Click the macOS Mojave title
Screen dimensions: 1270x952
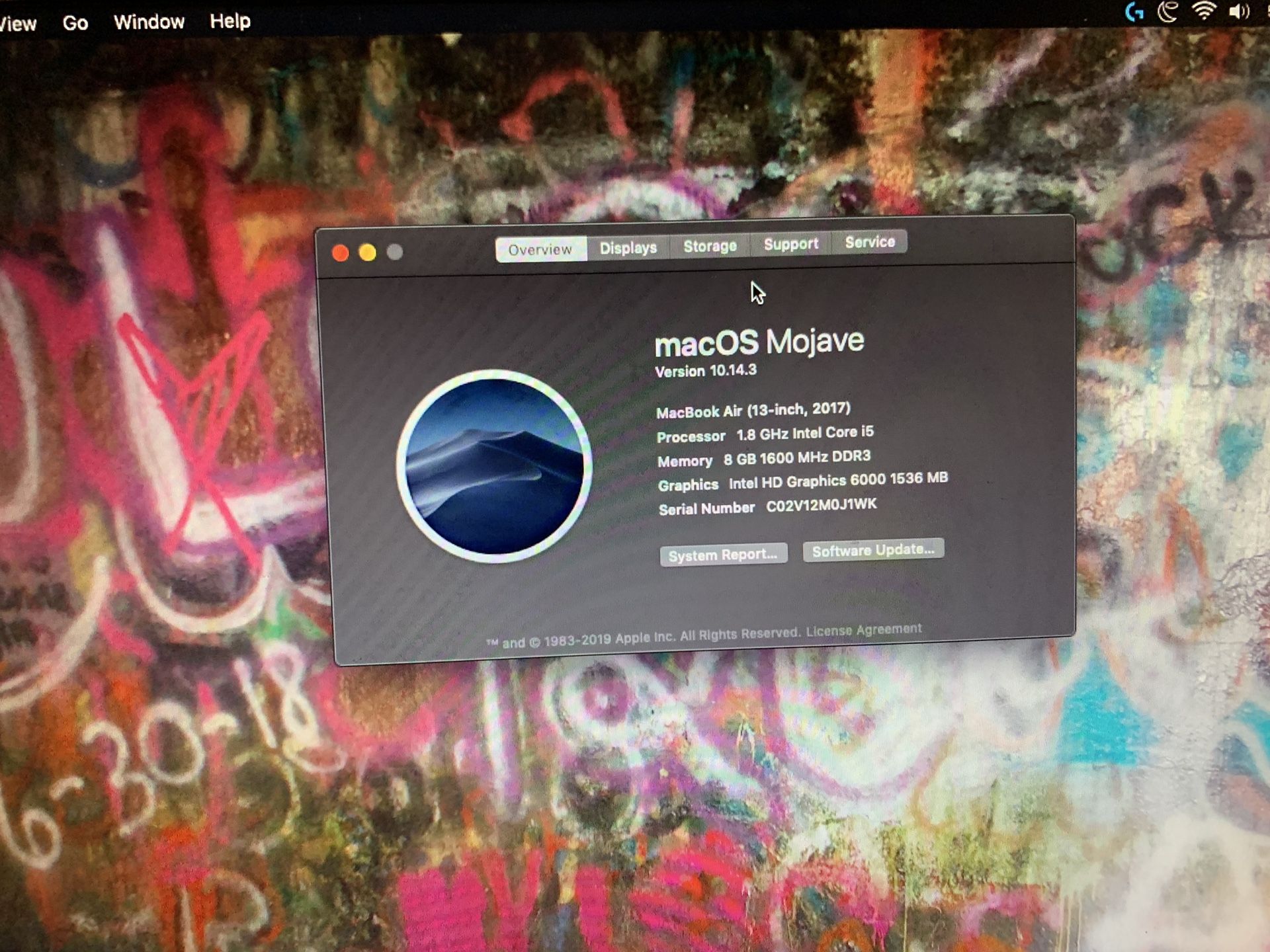759,342
